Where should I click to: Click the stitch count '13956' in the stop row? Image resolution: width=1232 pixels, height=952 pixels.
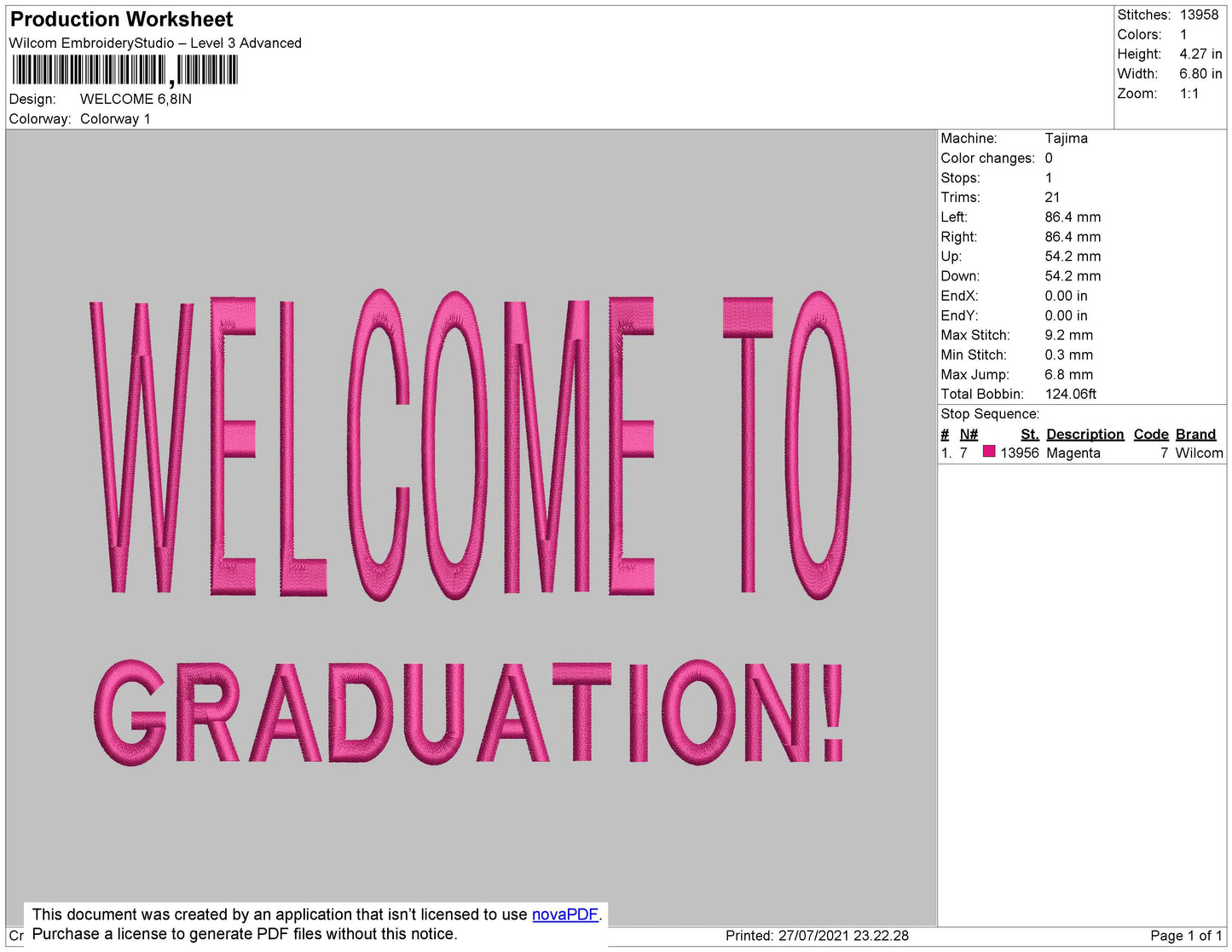[1020, 453]
